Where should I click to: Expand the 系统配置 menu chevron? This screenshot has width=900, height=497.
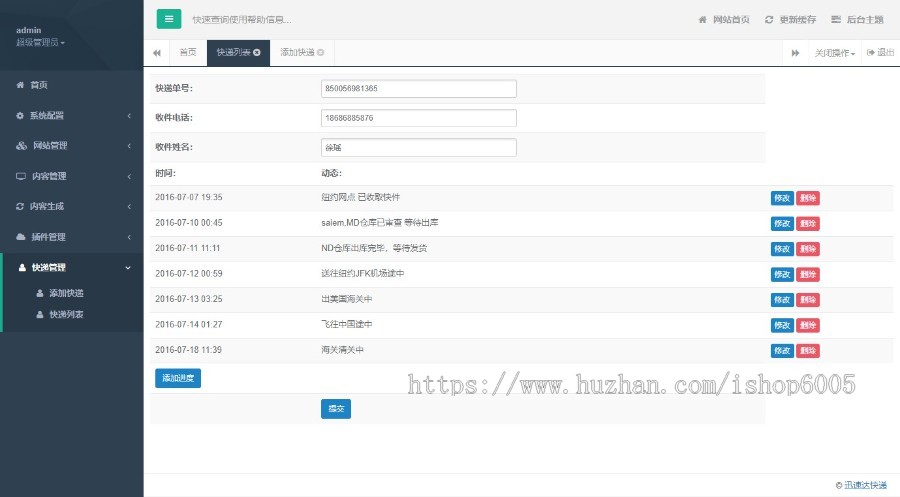129,115
